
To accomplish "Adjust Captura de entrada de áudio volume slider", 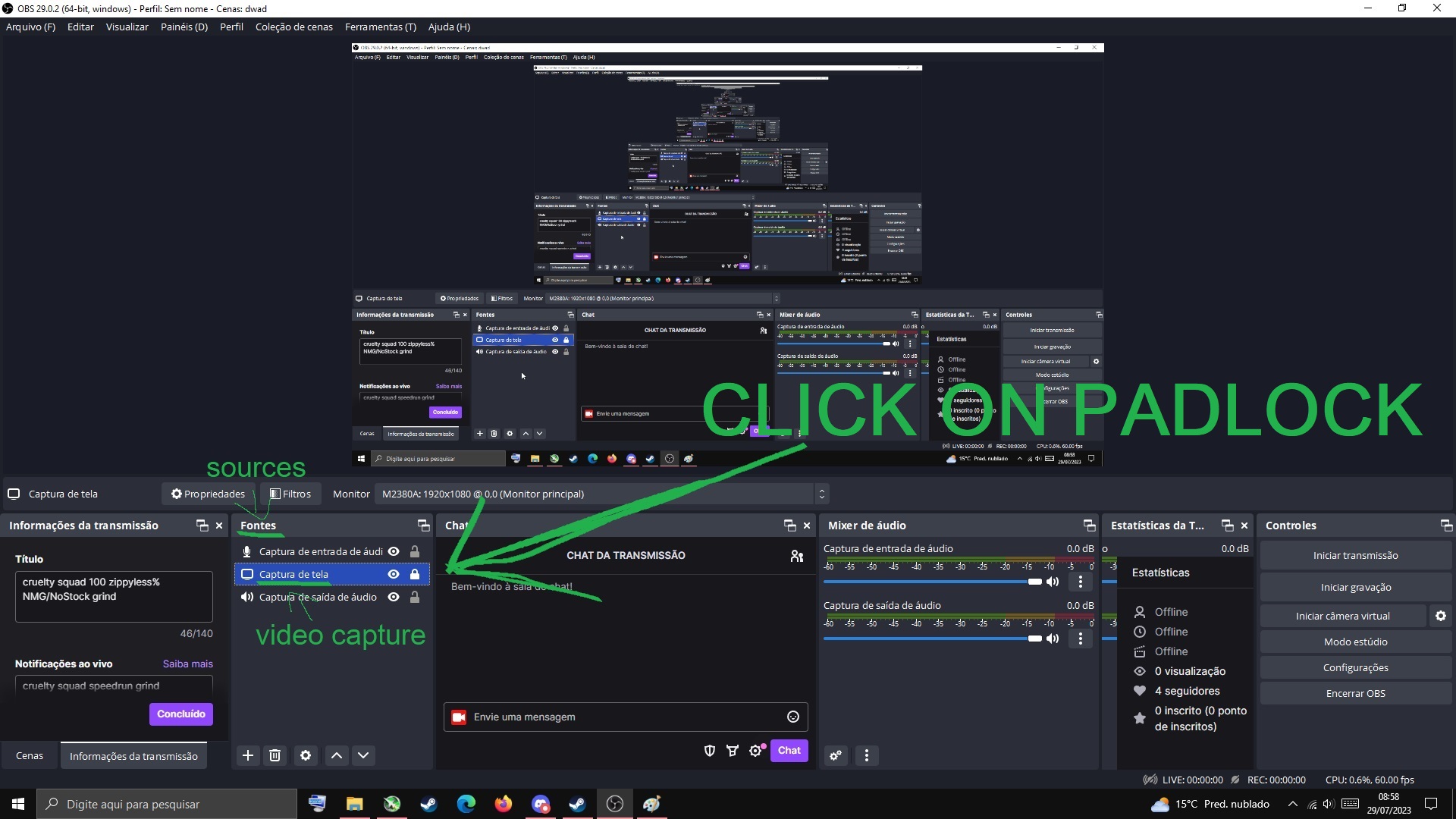I will pos(1034,582).
